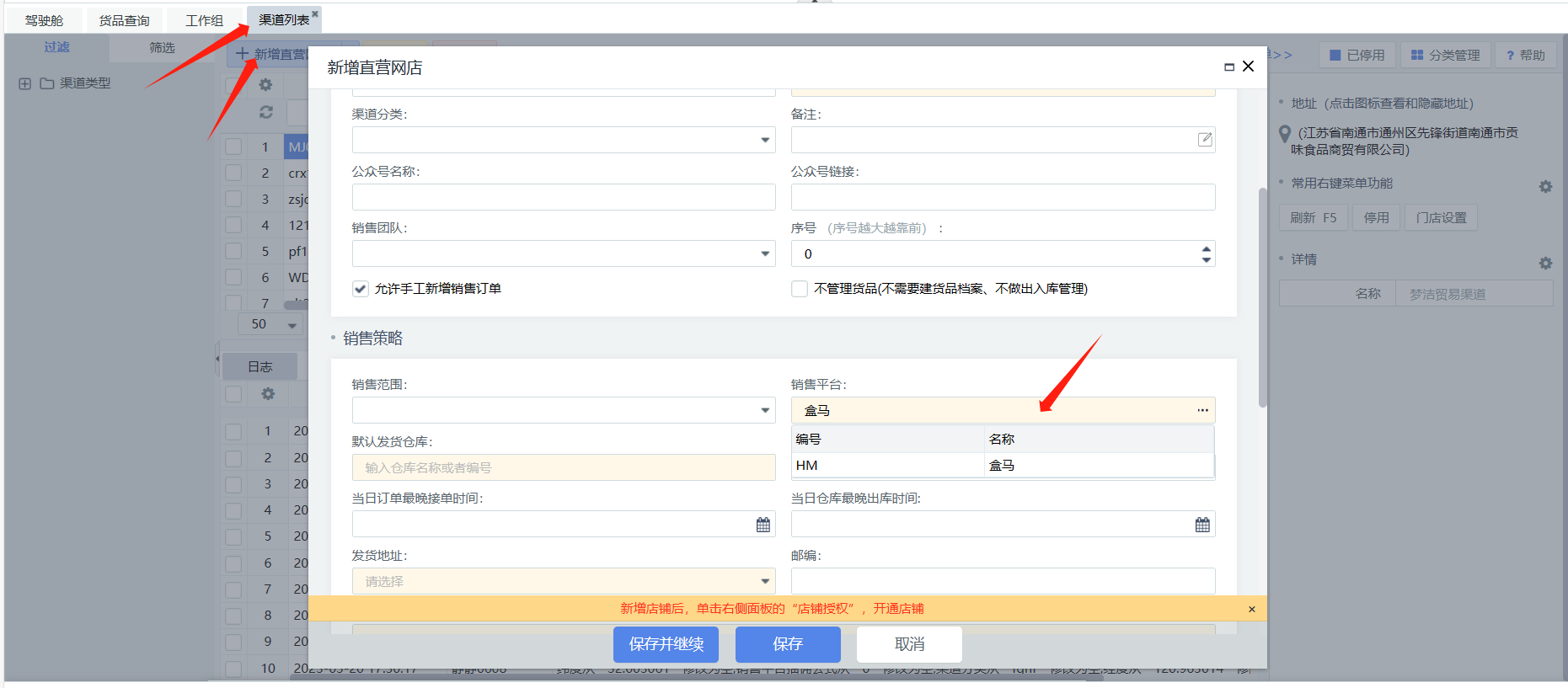Switch to the 货品查询 tab
1568x688 pixels.
pos(124,20)
